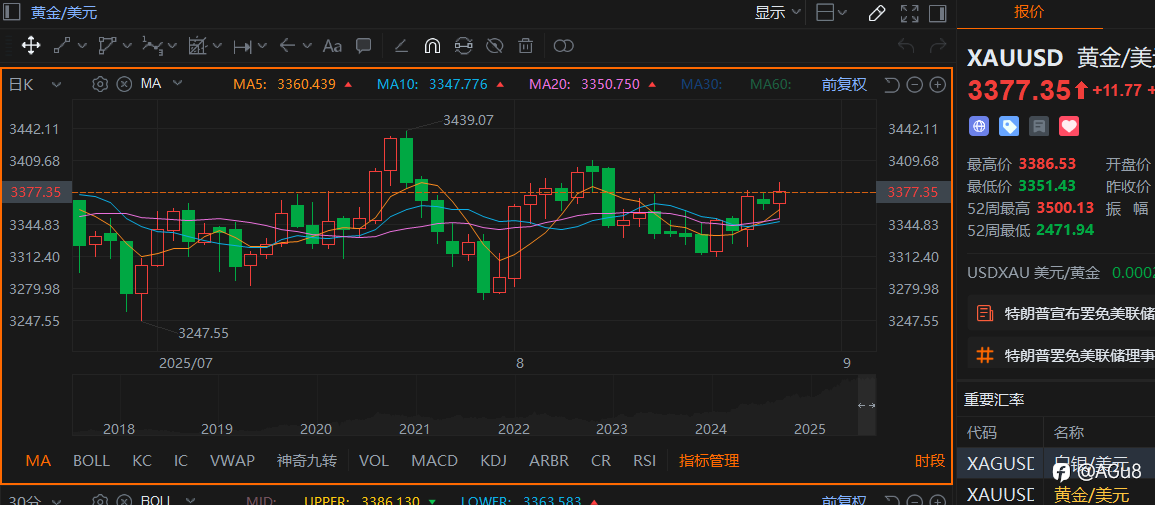Select the move/crosshair cursor tool
This screenshot has width=1155, height=505.
click(x=31, y=46)
